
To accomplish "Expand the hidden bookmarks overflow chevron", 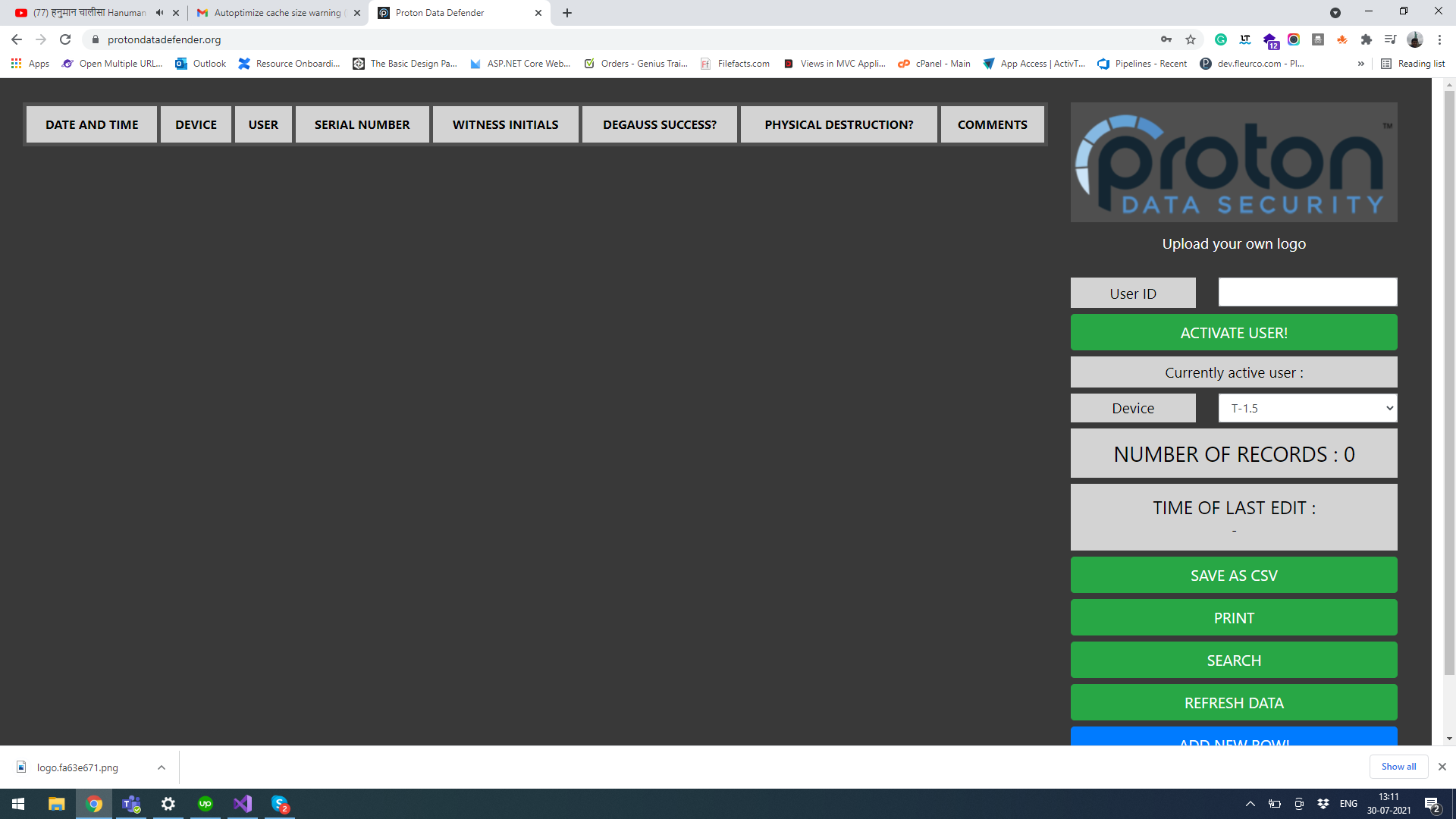I will click(x=1361, y=64).
